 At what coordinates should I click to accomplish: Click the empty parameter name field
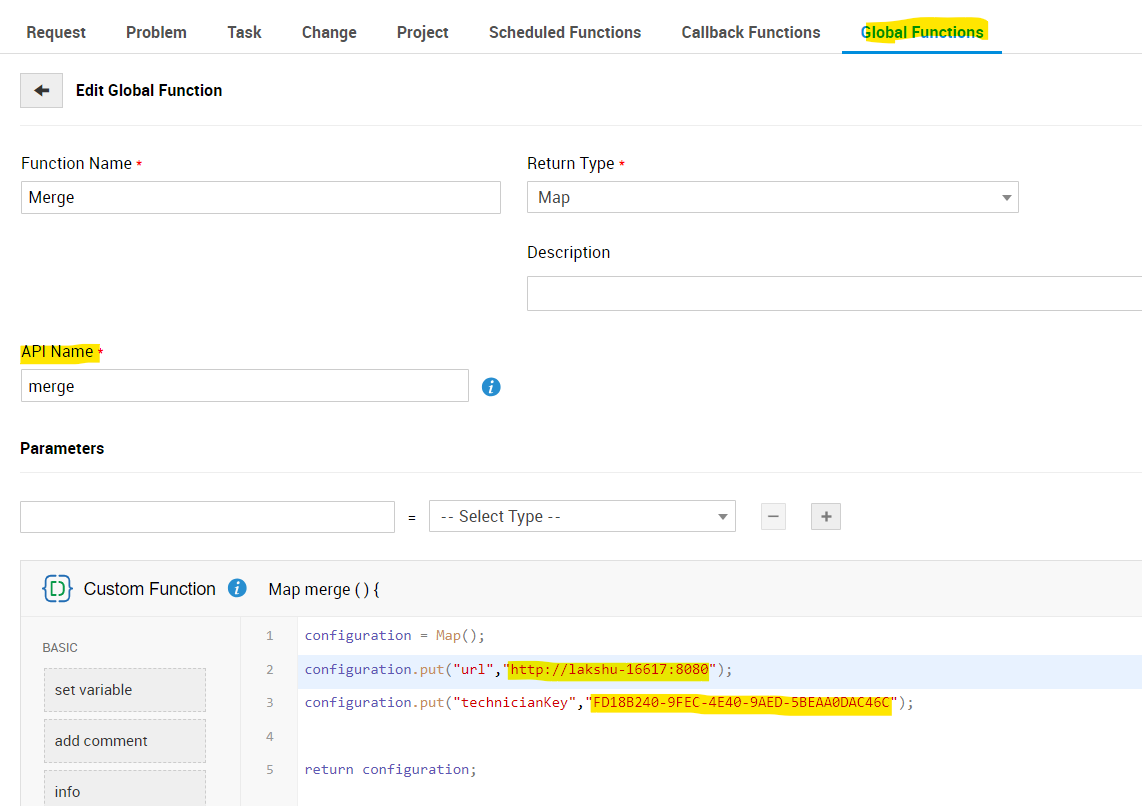207,516
